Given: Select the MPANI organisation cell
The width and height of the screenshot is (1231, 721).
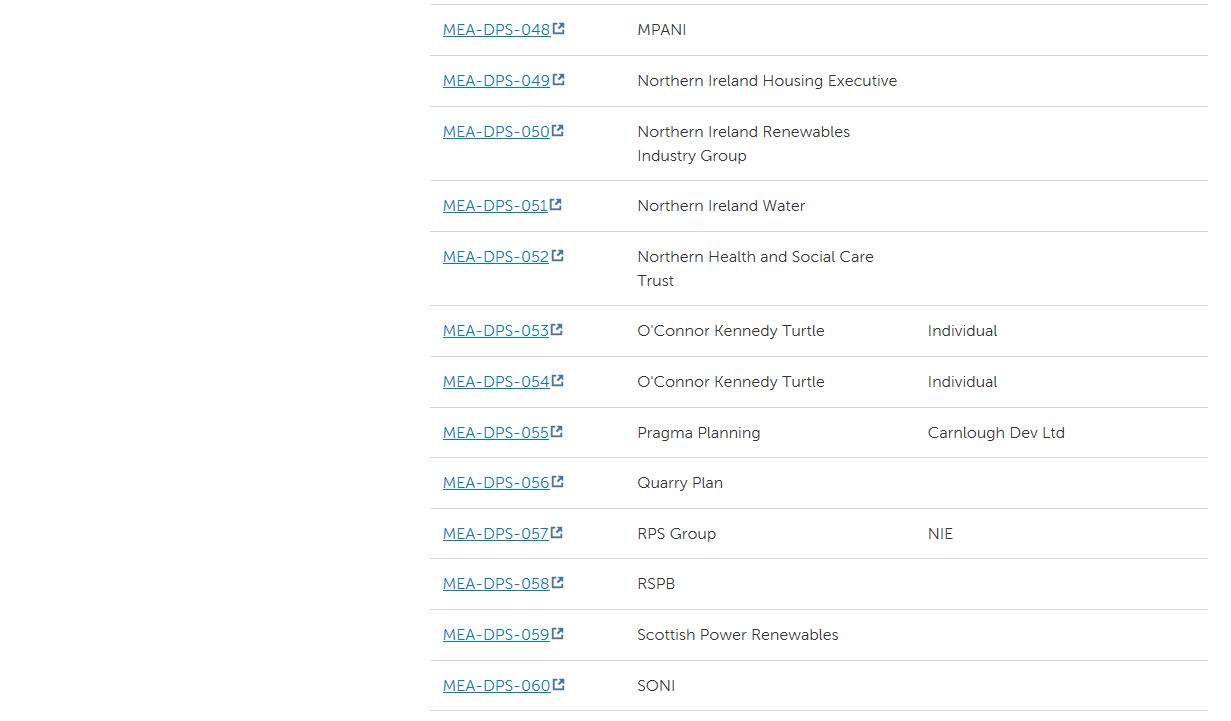Looking at the screenshot, I should tap(662, 30).
